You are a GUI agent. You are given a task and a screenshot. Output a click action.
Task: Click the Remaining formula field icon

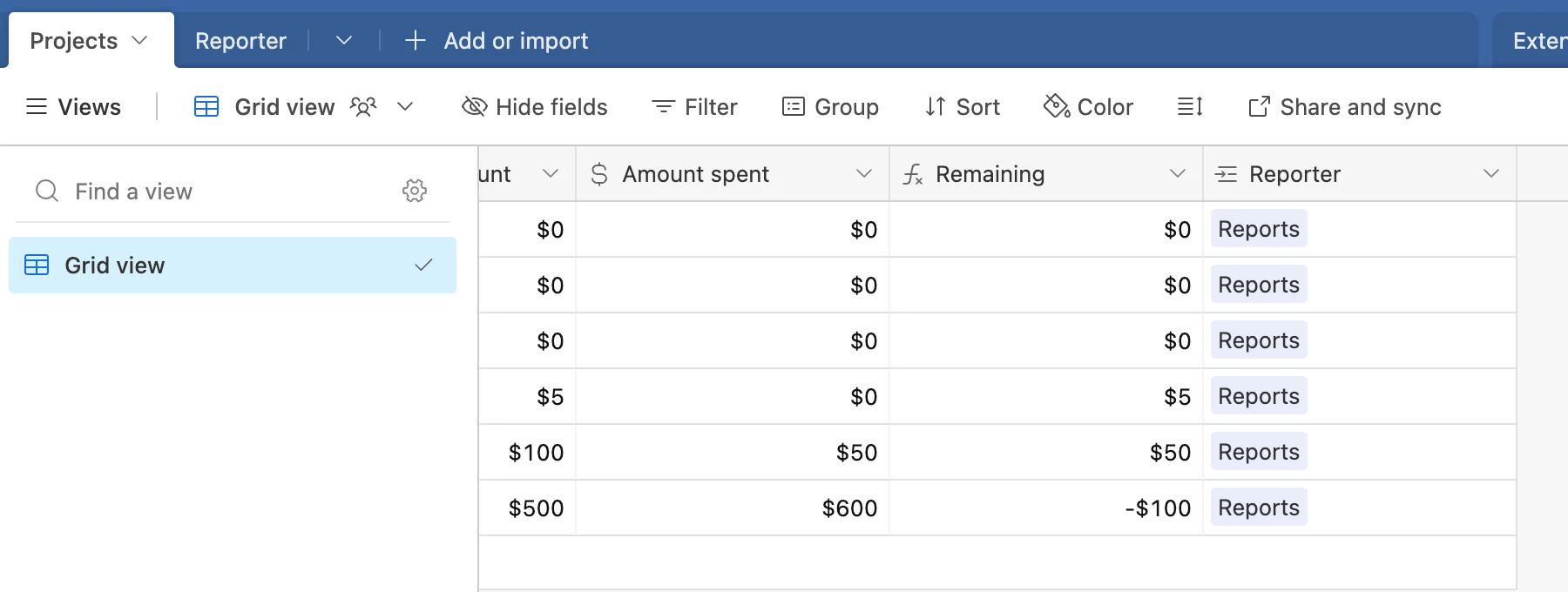click(913, 175)
